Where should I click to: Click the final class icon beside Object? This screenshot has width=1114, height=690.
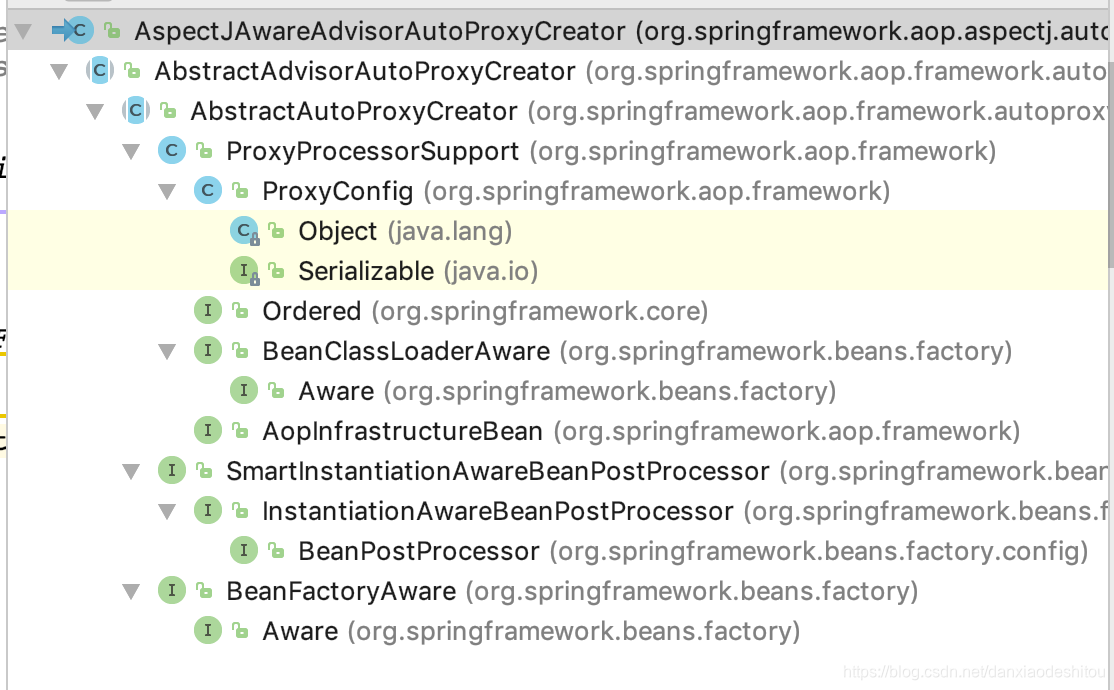(x=243, y=230)
